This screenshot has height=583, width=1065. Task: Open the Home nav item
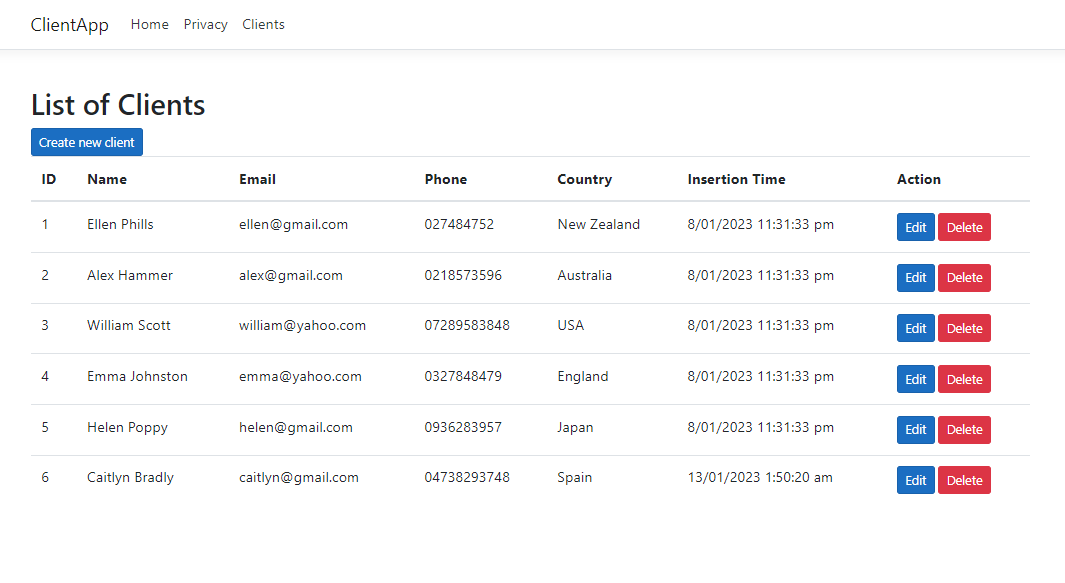(x=149, y=25)
